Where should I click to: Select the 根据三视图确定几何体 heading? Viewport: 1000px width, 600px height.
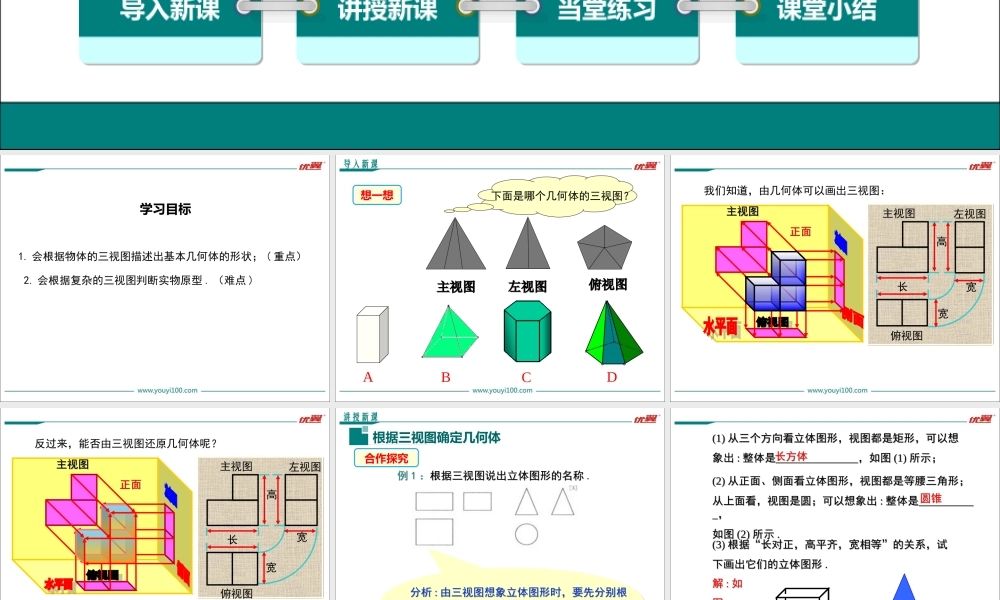pos(436,438)
